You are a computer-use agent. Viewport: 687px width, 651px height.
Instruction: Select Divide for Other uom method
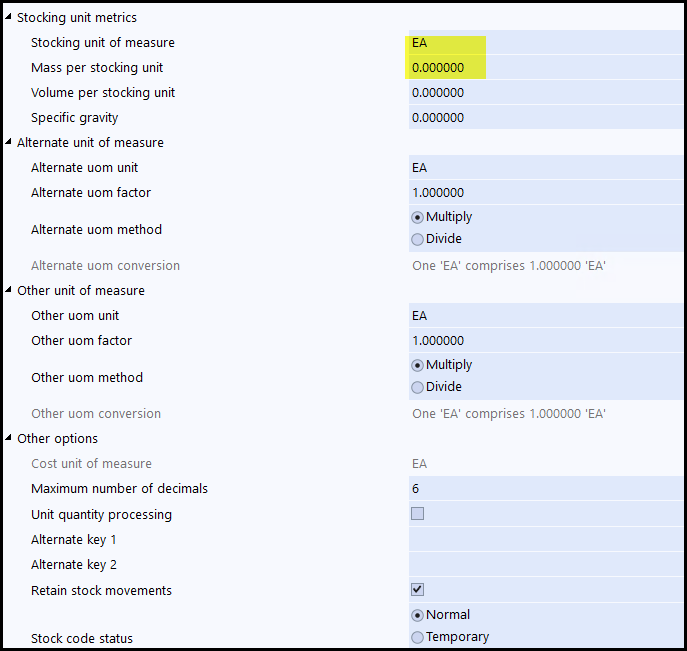pos(418,387)
